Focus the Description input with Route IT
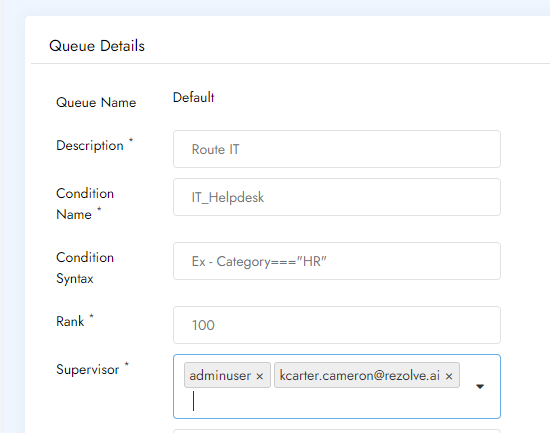 [x=337, y=149]
